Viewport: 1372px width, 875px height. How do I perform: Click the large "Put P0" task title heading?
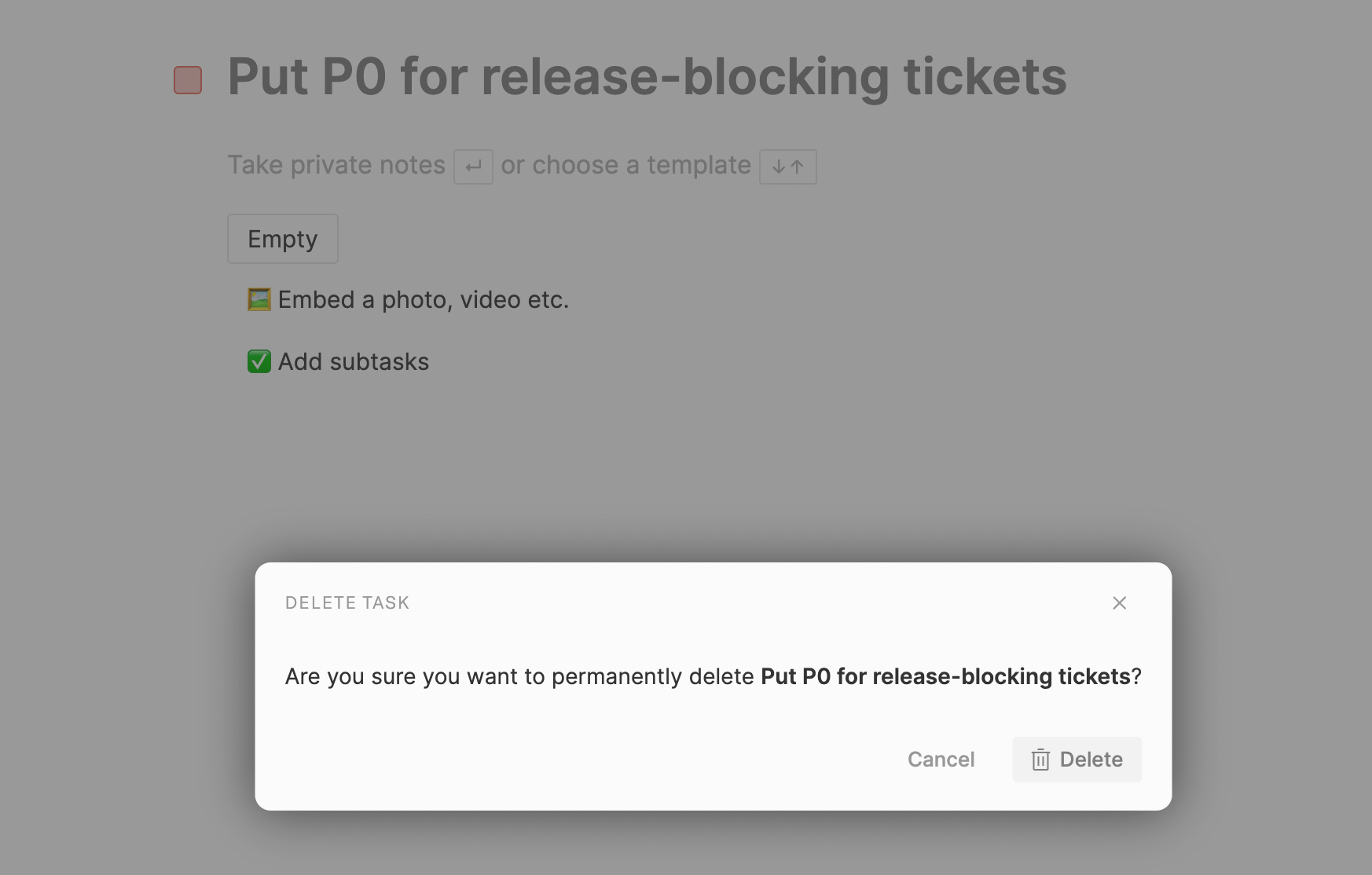[647, 77]
